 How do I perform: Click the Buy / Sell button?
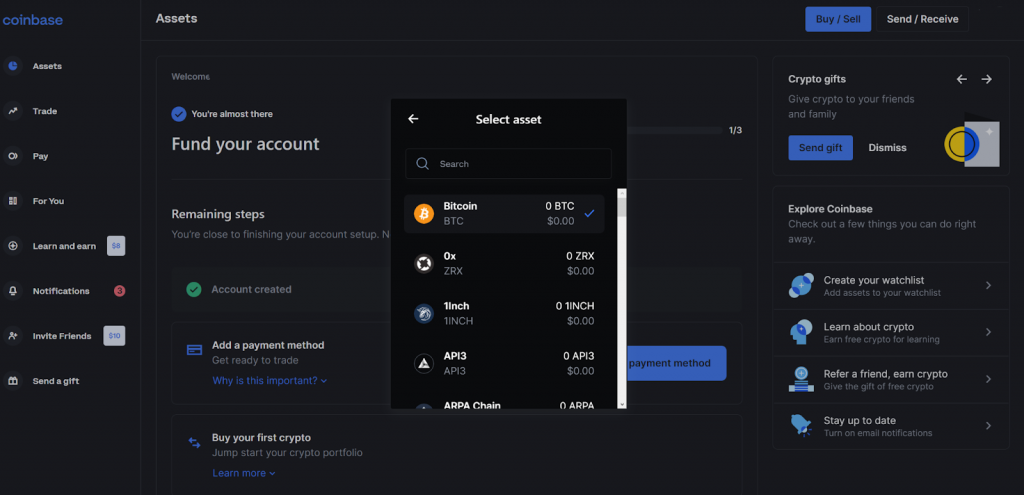pyautogui.click(x=838, y=19)
